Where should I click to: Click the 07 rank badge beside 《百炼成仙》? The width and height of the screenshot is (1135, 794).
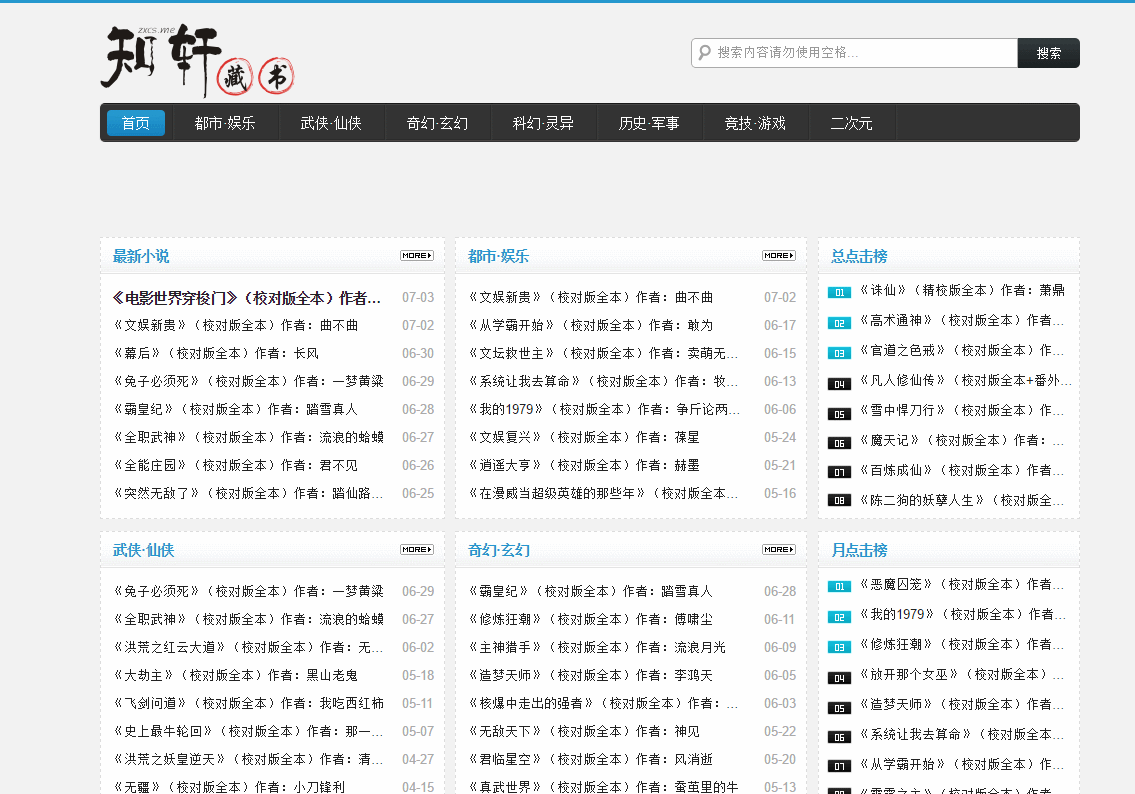click(839, 472)
